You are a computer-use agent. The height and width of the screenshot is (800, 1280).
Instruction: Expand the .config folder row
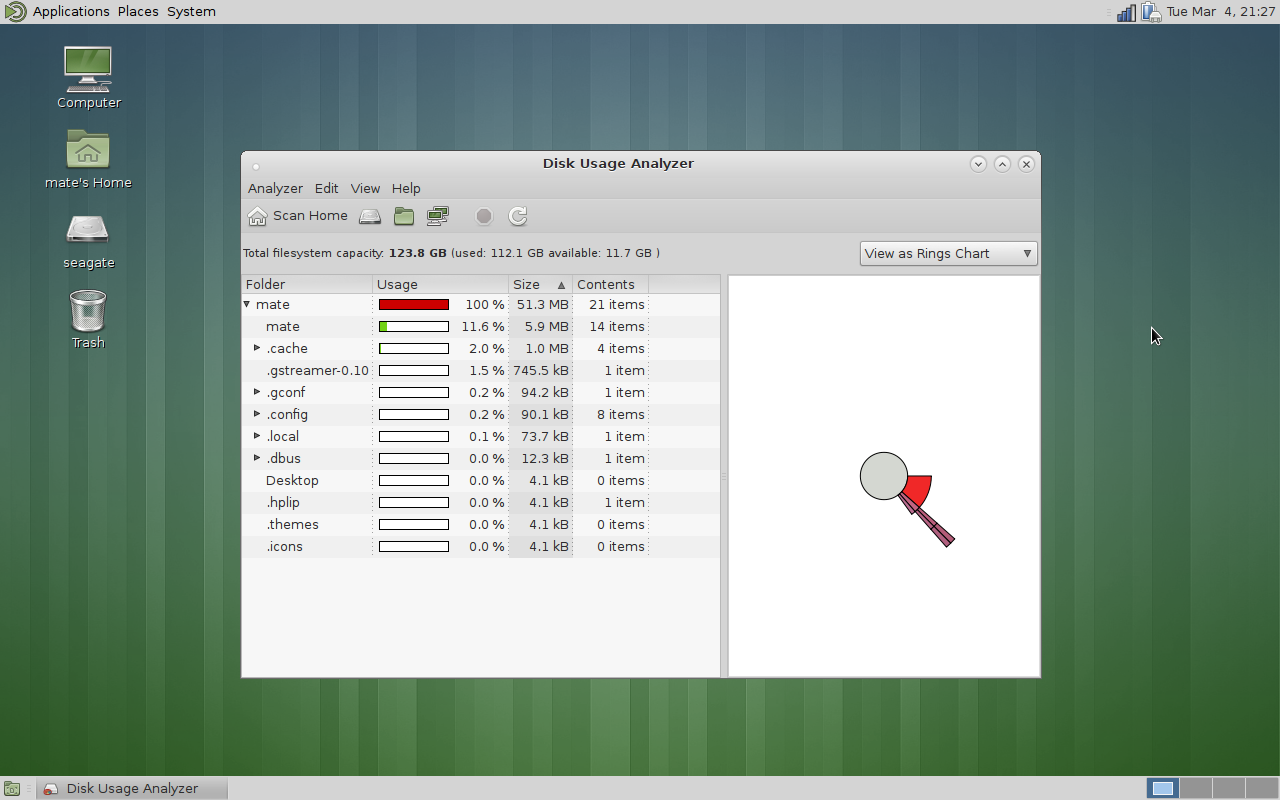pyautogui.click(x=257, y=414)
